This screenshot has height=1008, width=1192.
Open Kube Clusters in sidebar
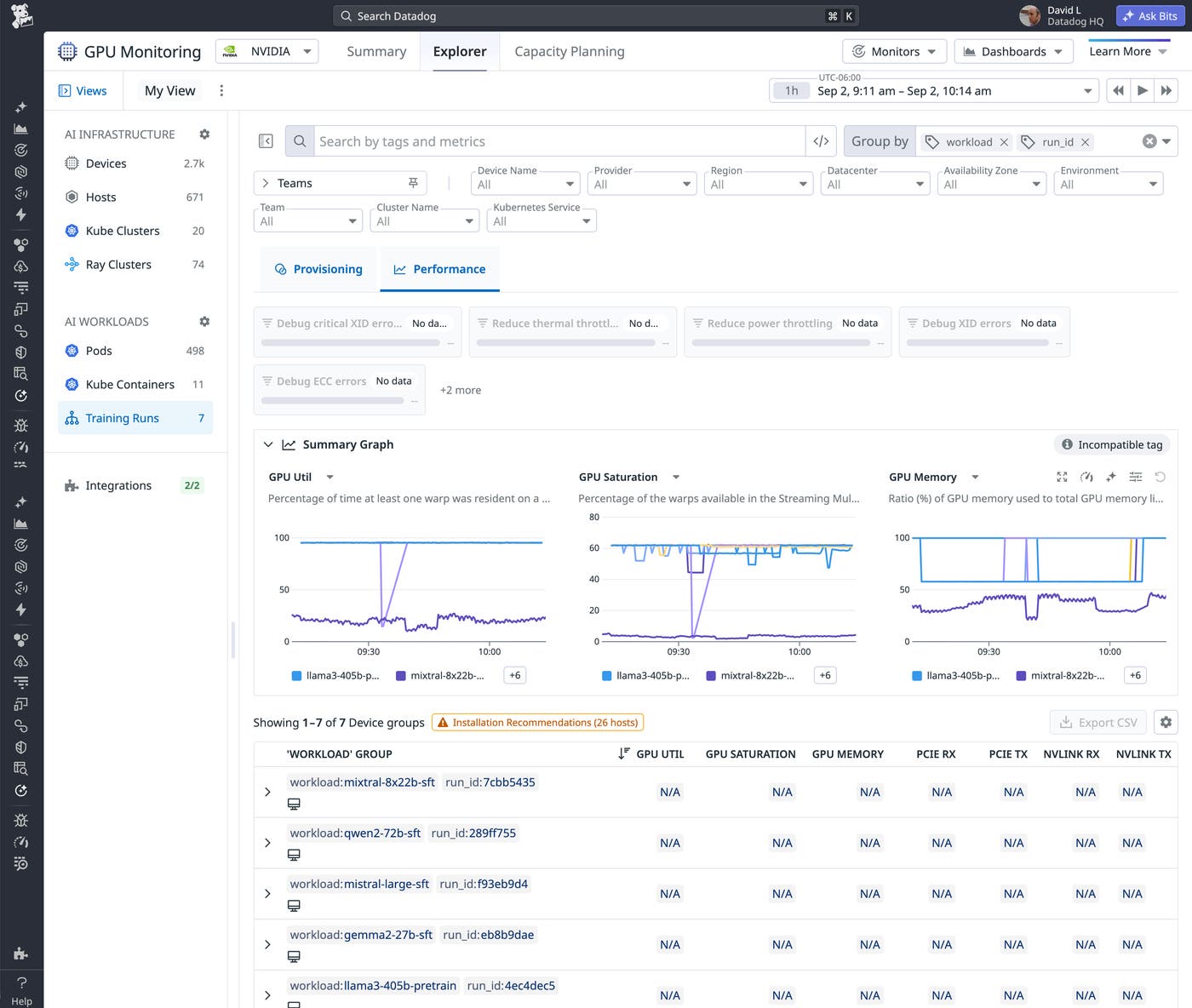click(135, 231)
